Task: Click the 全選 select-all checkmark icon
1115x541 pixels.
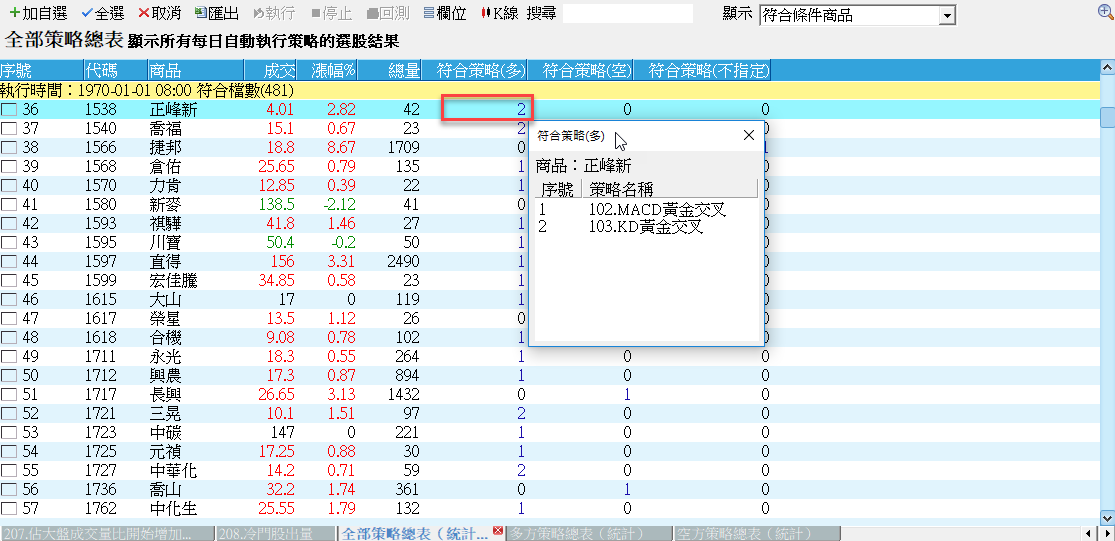Action: point(87,13)
